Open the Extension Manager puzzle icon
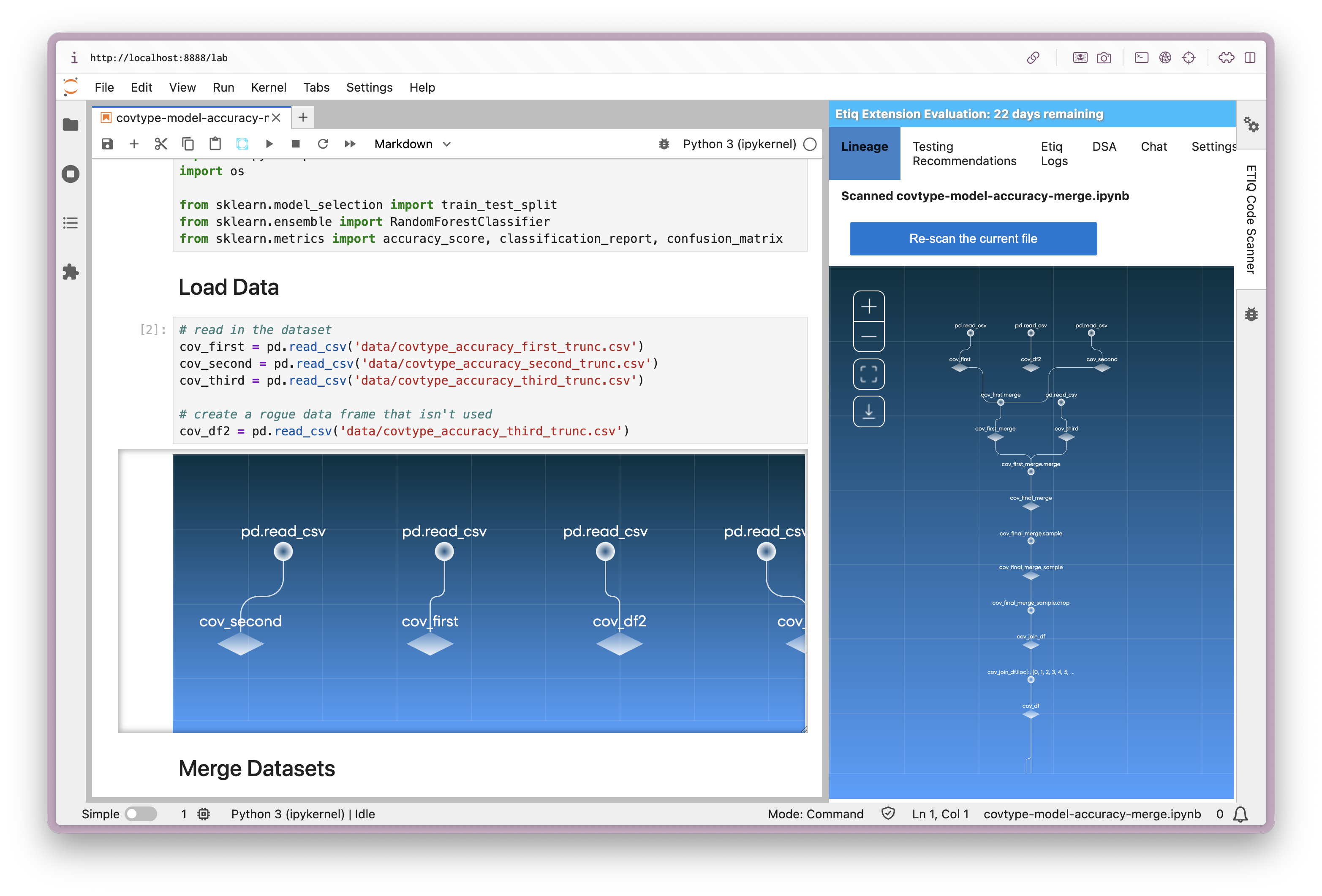This screenshot has height=896, width=1322. point(71,272)
